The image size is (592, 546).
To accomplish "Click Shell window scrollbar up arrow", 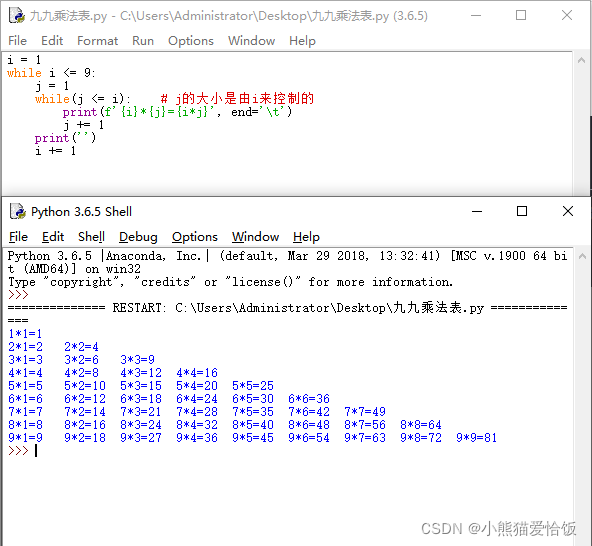I will 582,256.
